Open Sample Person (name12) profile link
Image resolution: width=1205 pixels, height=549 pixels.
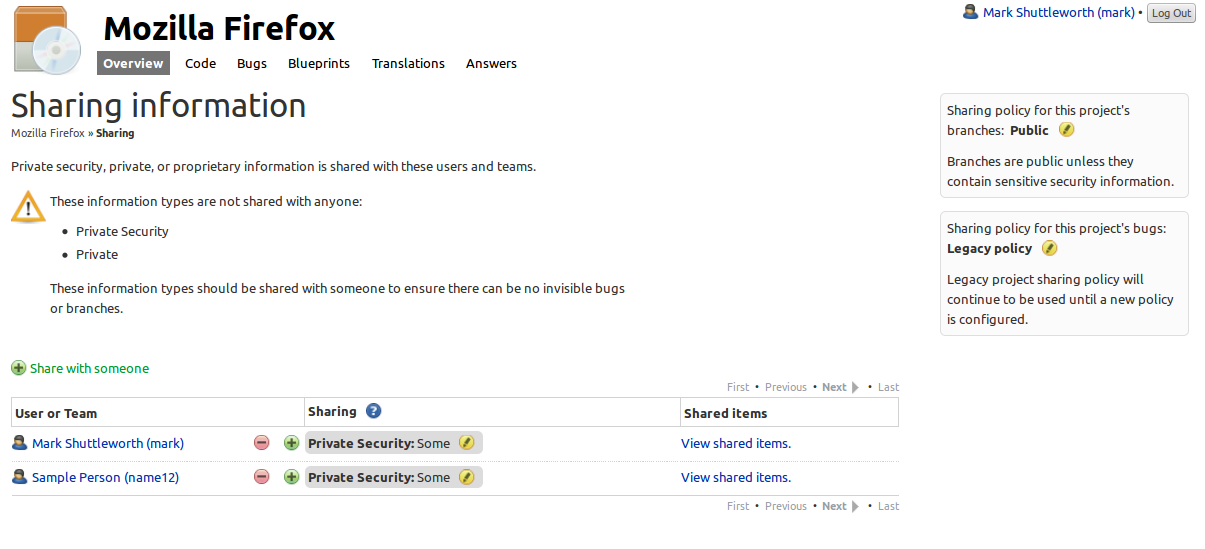coord(105,477)
